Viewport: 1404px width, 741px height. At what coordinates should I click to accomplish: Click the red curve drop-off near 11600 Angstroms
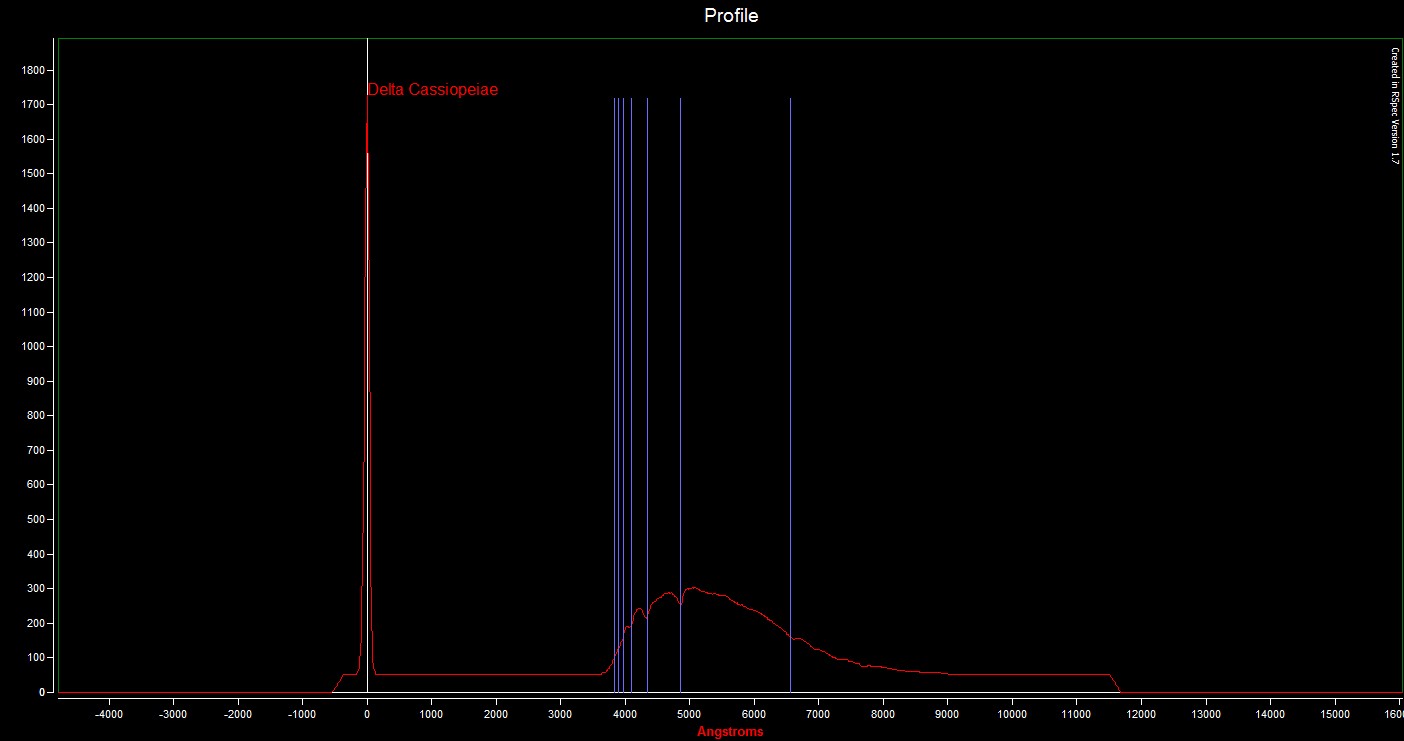1115,683
